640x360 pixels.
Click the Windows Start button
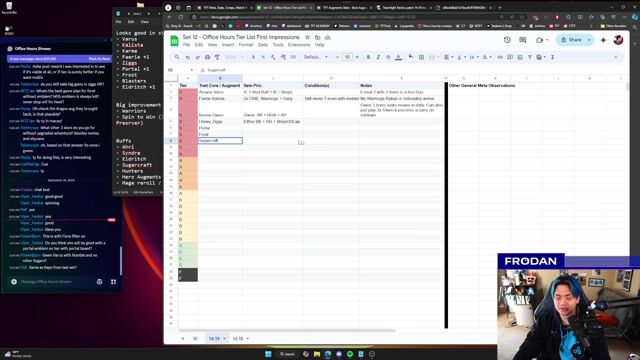pyautogui.click(x=268, y=354)
